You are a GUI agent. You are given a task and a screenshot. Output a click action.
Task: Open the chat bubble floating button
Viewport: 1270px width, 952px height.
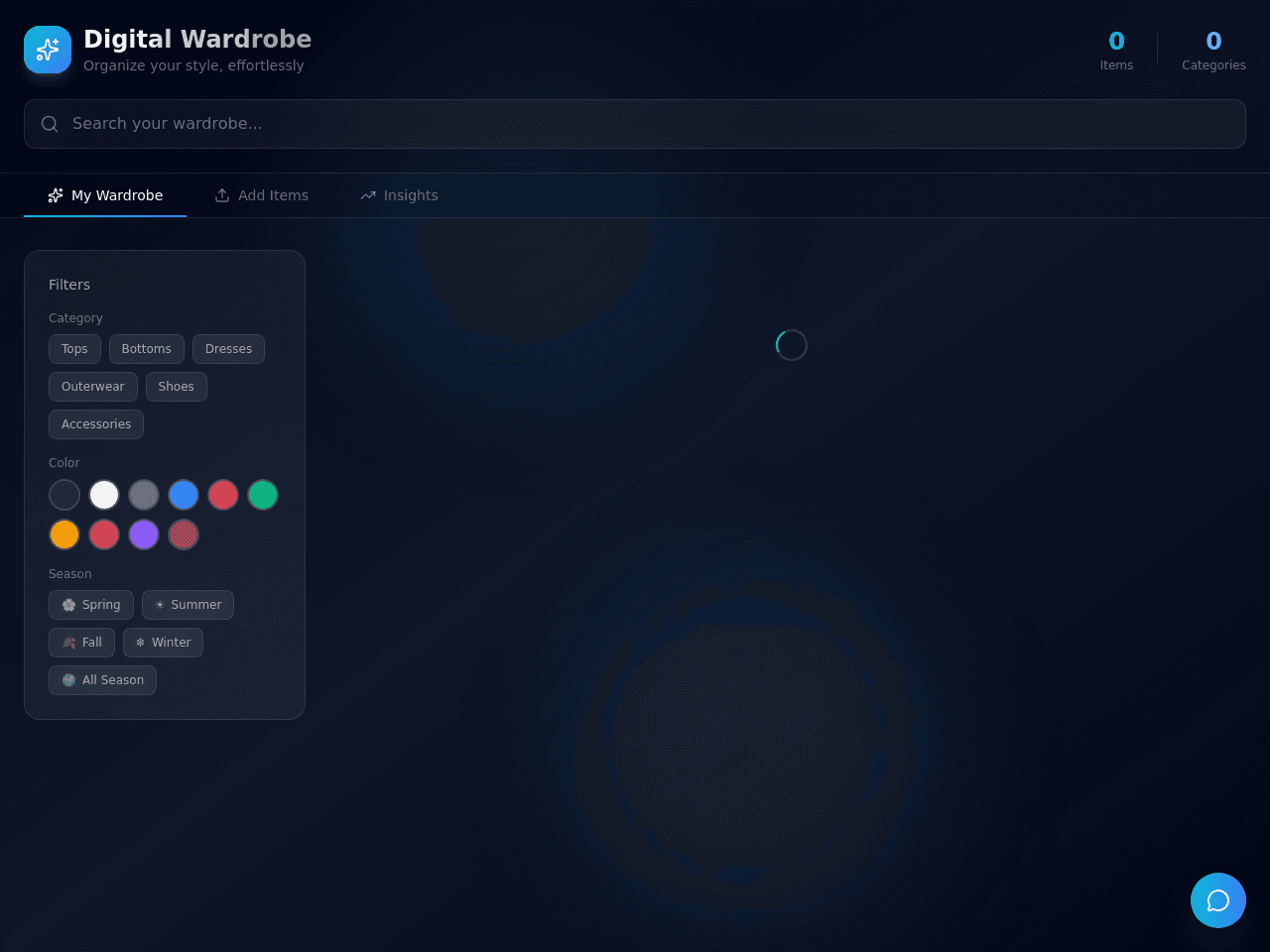(1218, 900)
